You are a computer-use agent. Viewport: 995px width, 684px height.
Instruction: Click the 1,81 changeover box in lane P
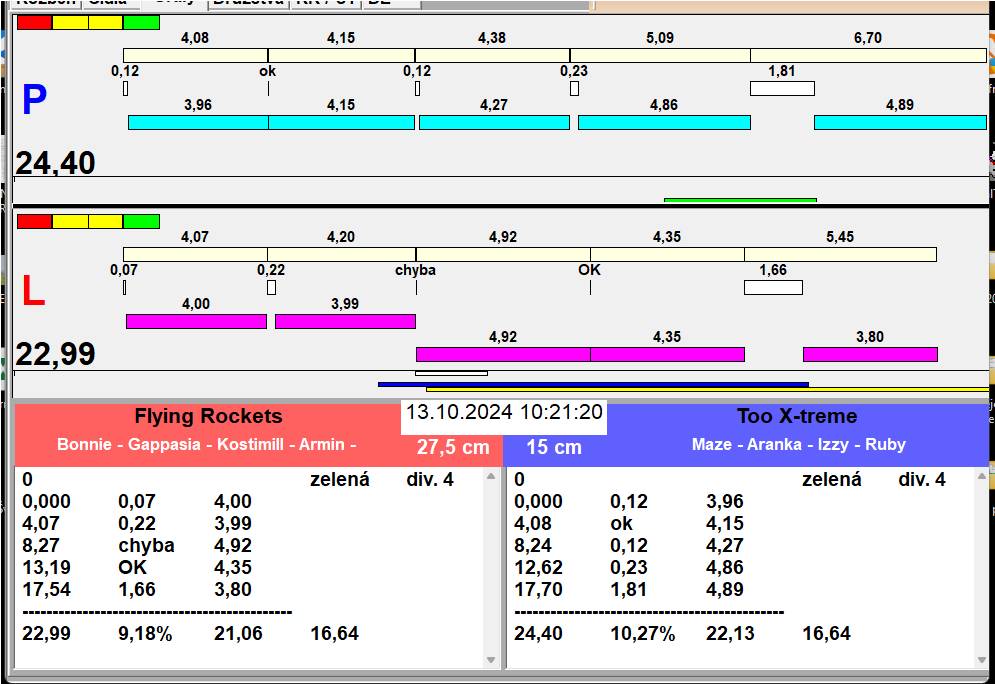tap(782, 89)
